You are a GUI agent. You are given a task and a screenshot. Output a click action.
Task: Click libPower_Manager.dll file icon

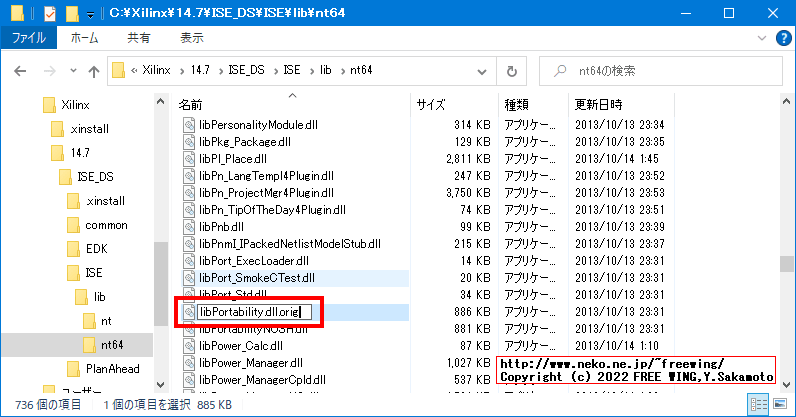[x=189, y=363]
